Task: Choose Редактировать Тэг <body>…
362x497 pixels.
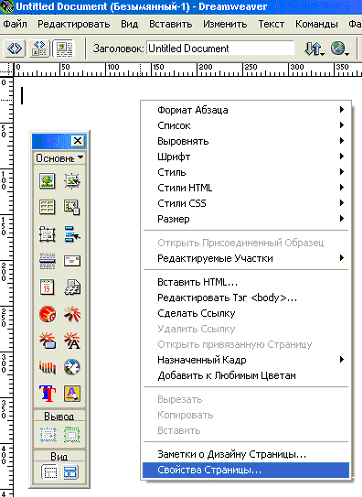Action: tap(246, 297)
